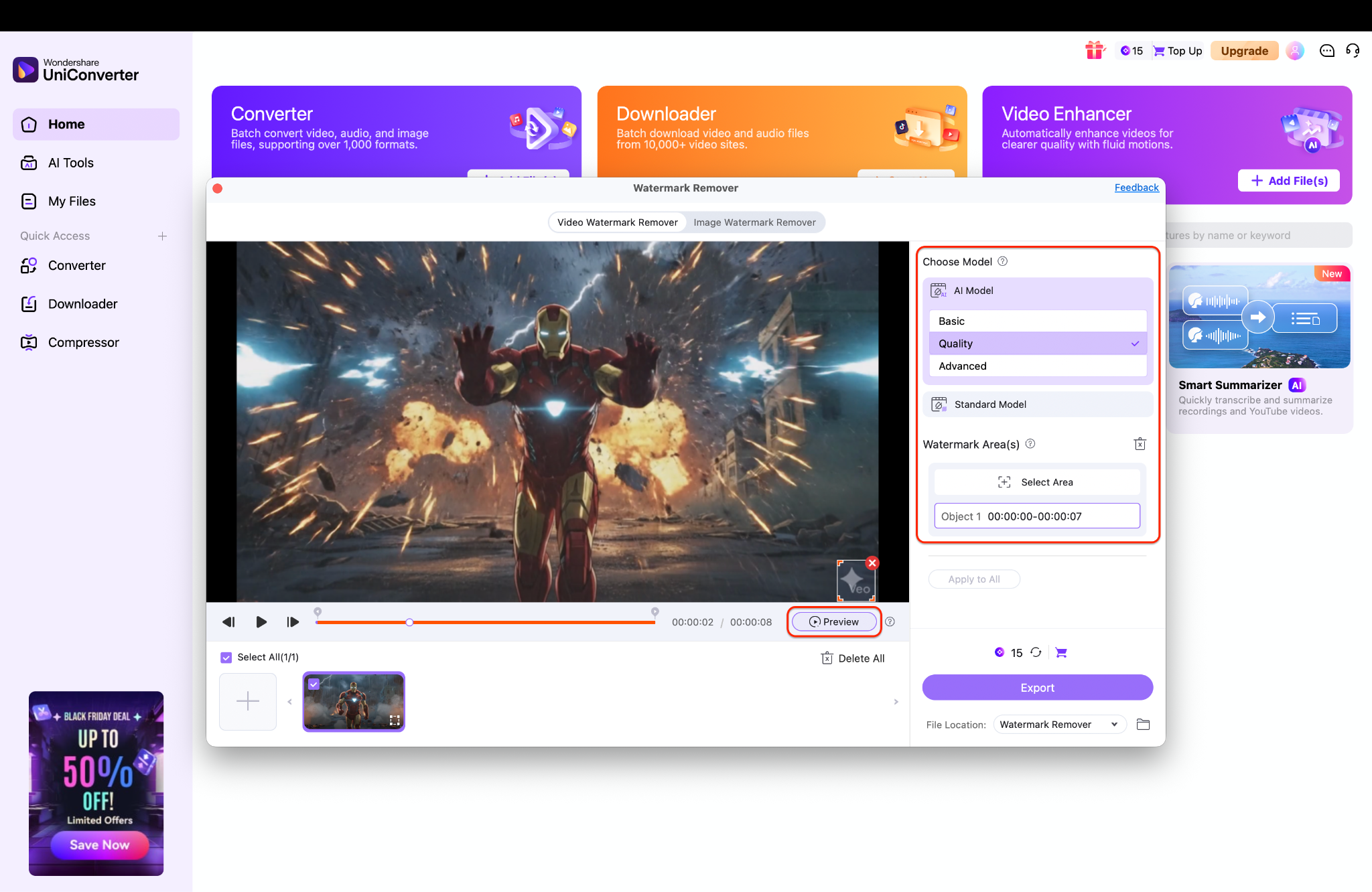Open the File Location dropdown
Image resolution: width=1372 pixels, height=892 pixels.
coord(1058,725)
